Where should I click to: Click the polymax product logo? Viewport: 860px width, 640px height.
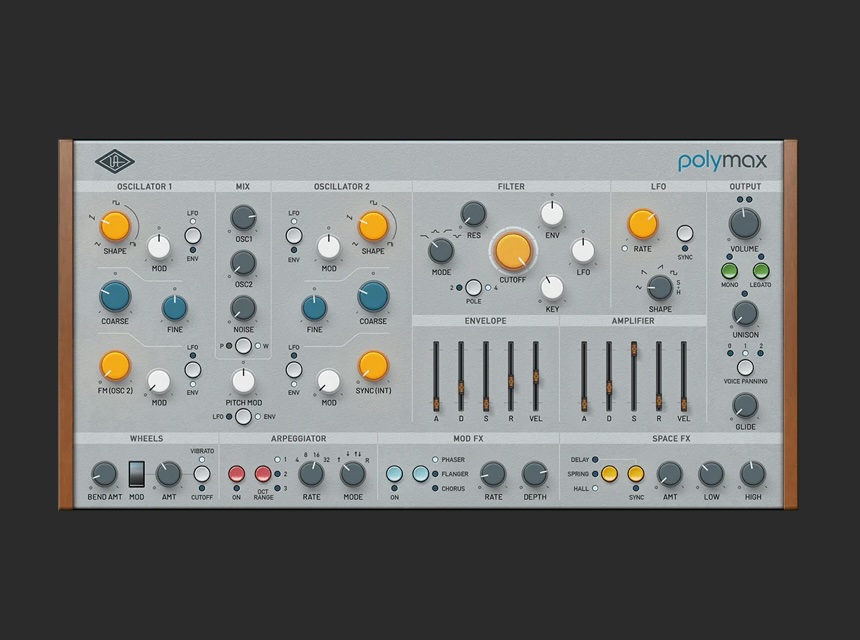(722, 162)
